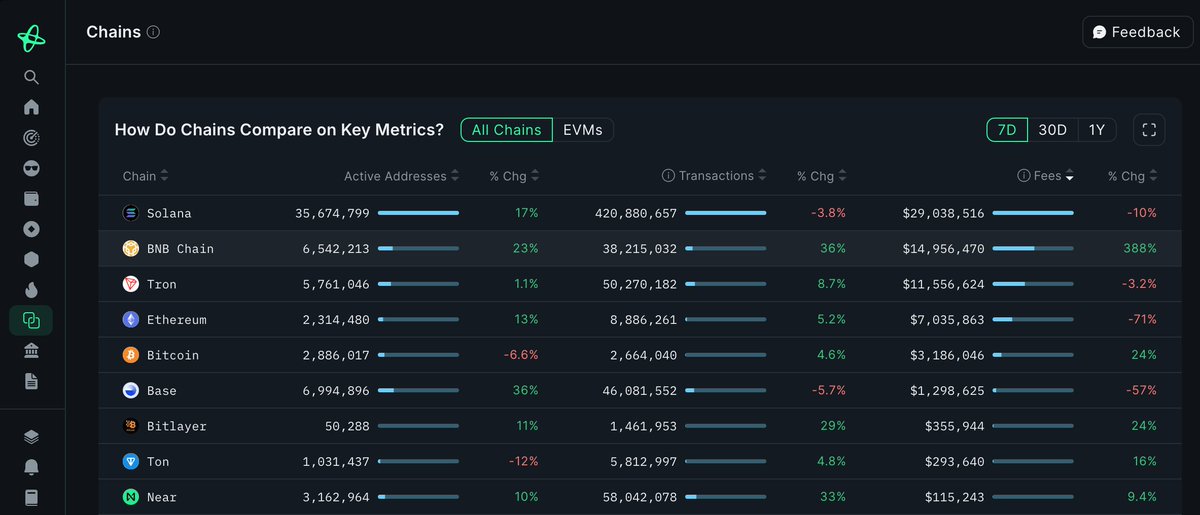Open the Tron row link
Viewport: 1200px width, 515px height.
click(x=161, y=284)
